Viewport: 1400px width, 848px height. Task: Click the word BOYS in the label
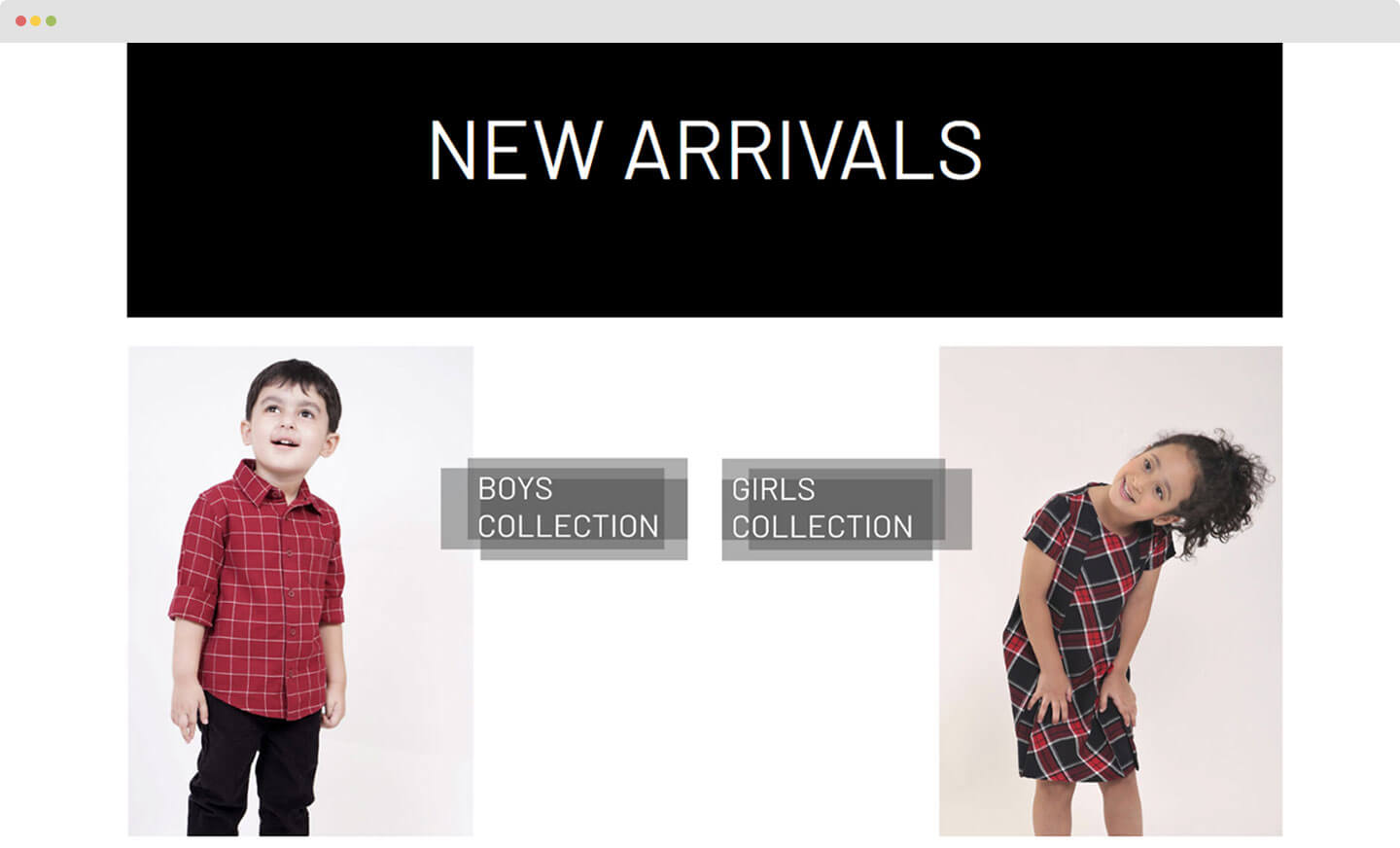coord(514,489)
